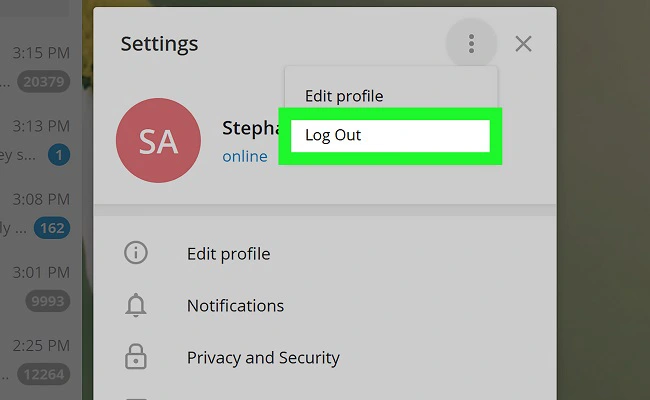
Task: Open the chat showing 162 unread messages
Action: (x=41, y=213)
